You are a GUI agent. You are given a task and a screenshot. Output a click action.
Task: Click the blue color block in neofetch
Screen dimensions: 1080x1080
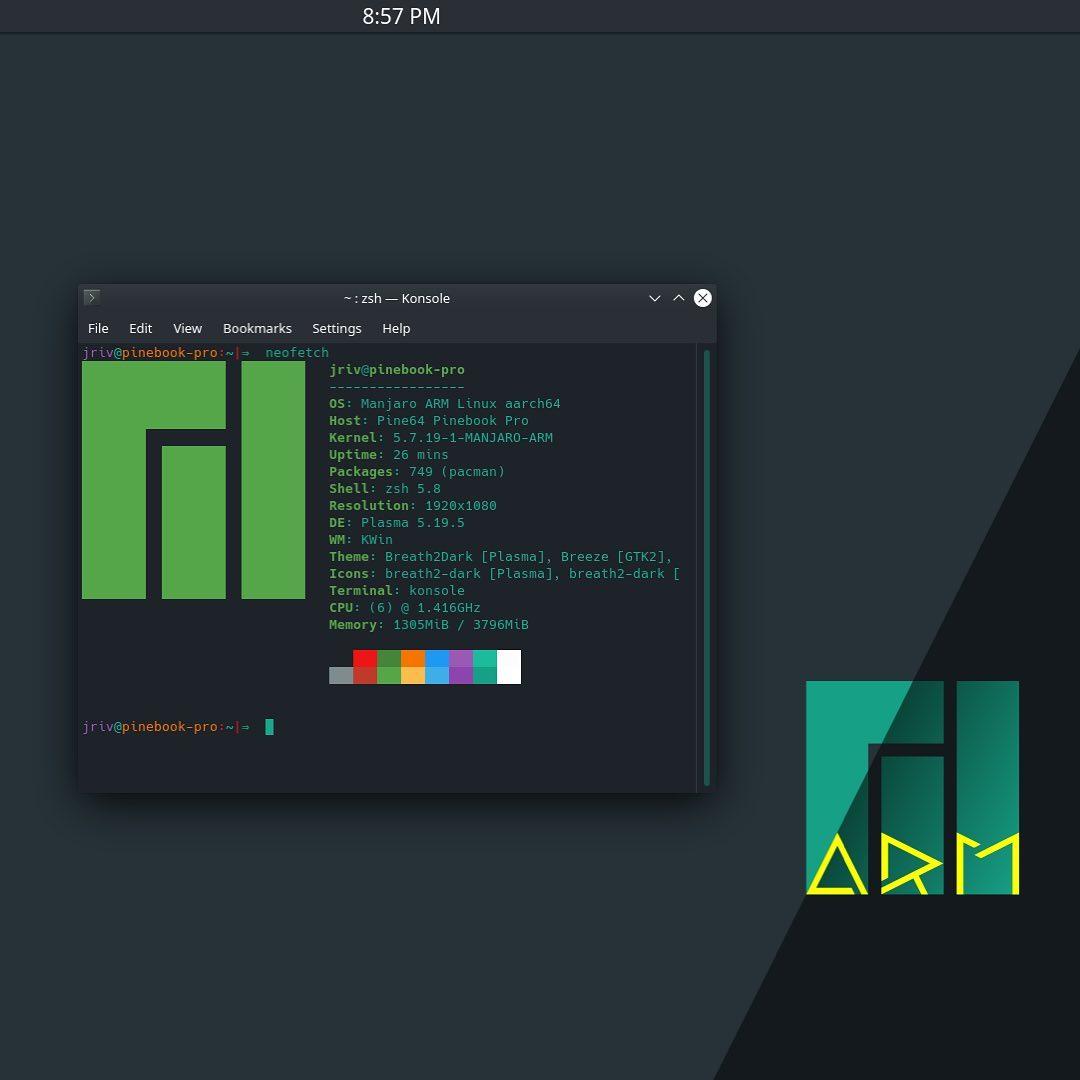pos(437,658)
